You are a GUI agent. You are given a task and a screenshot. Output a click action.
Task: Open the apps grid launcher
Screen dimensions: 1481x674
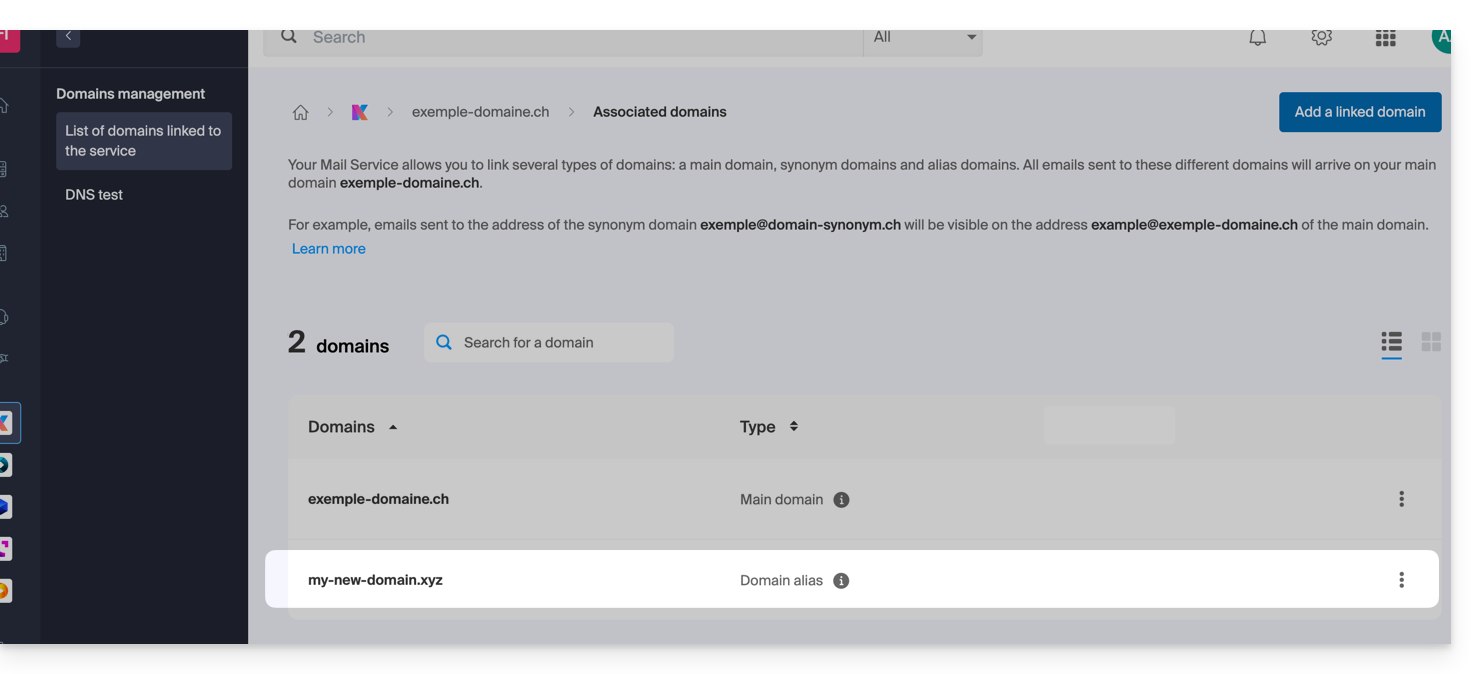pyautogui.click(x=1385, y=38)
